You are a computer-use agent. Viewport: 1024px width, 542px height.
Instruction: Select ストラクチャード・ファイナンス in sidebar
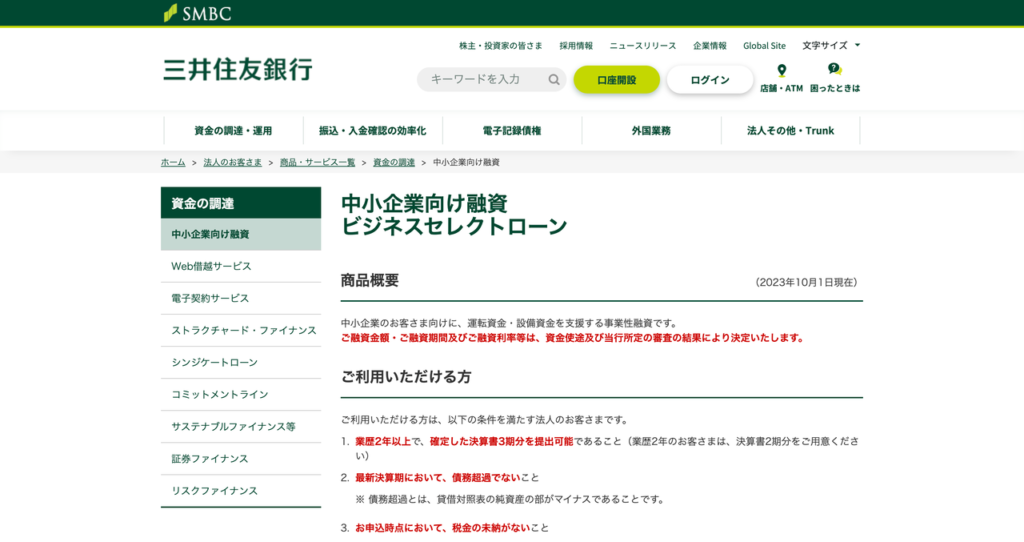pos(241,330)
